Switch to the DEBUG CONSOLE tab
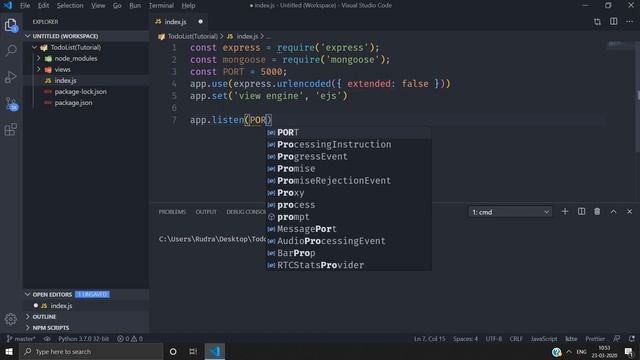 (x=246, y=212)
